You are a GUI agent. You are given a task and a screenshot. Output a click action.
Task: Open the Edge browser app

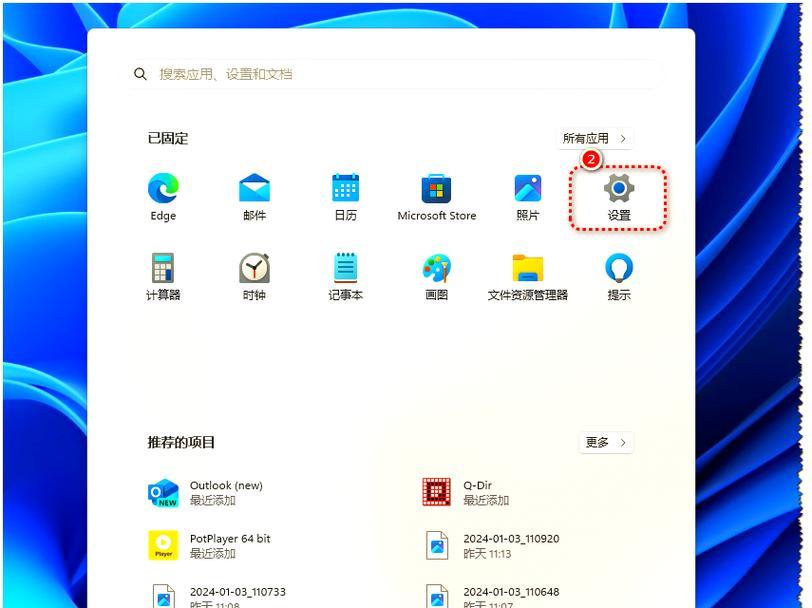[x=163, y=197]
